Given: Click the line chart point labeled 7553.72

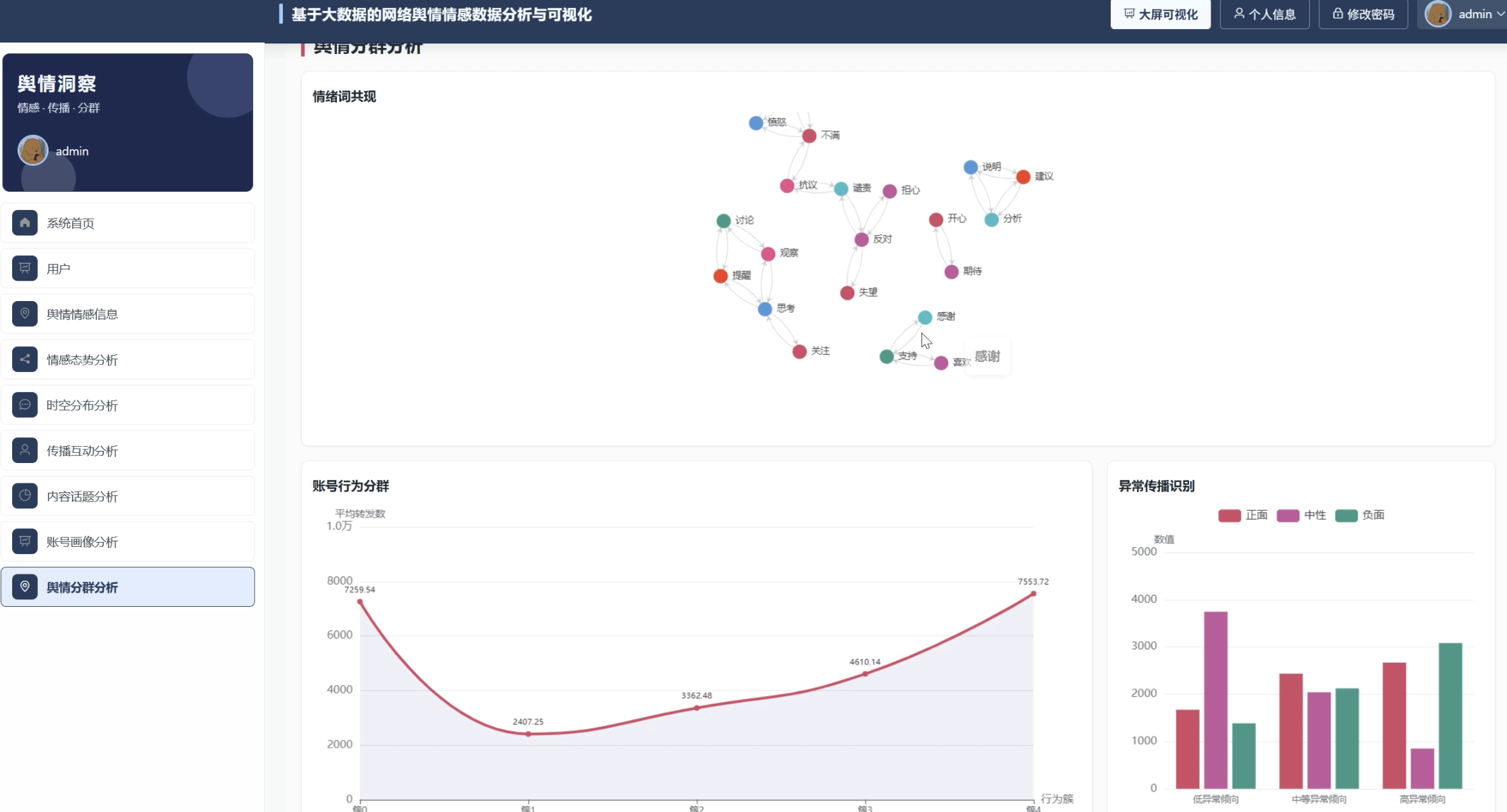Looking at the screenshot, I should (x=1034, y=594).
